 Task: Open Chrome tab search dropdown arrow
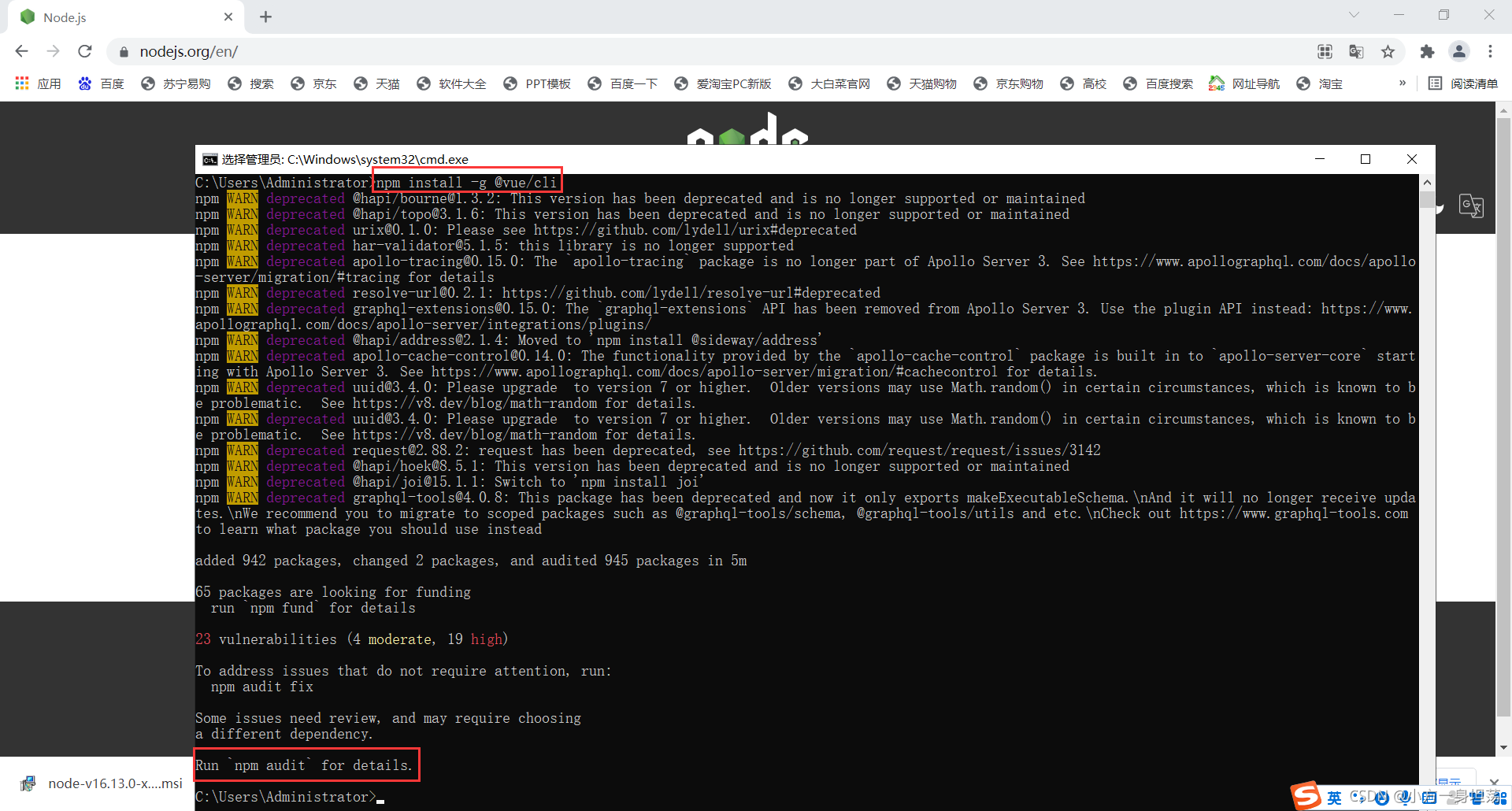tap(1354, 15)
